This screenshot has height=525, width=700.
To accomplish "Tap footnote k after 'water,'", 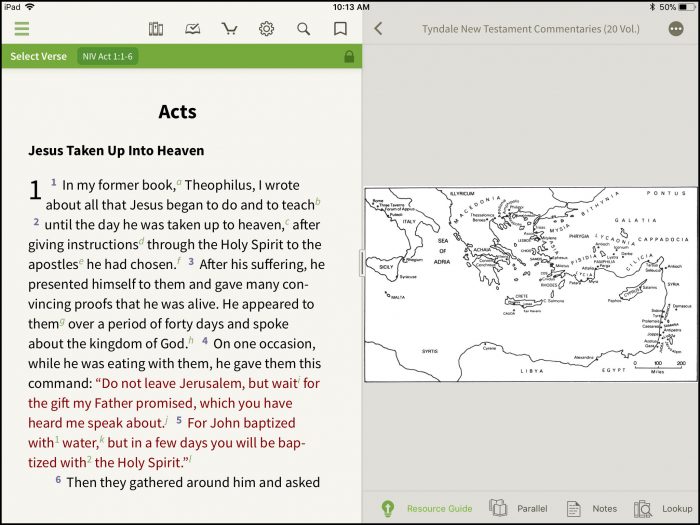I will click(102, 439).
